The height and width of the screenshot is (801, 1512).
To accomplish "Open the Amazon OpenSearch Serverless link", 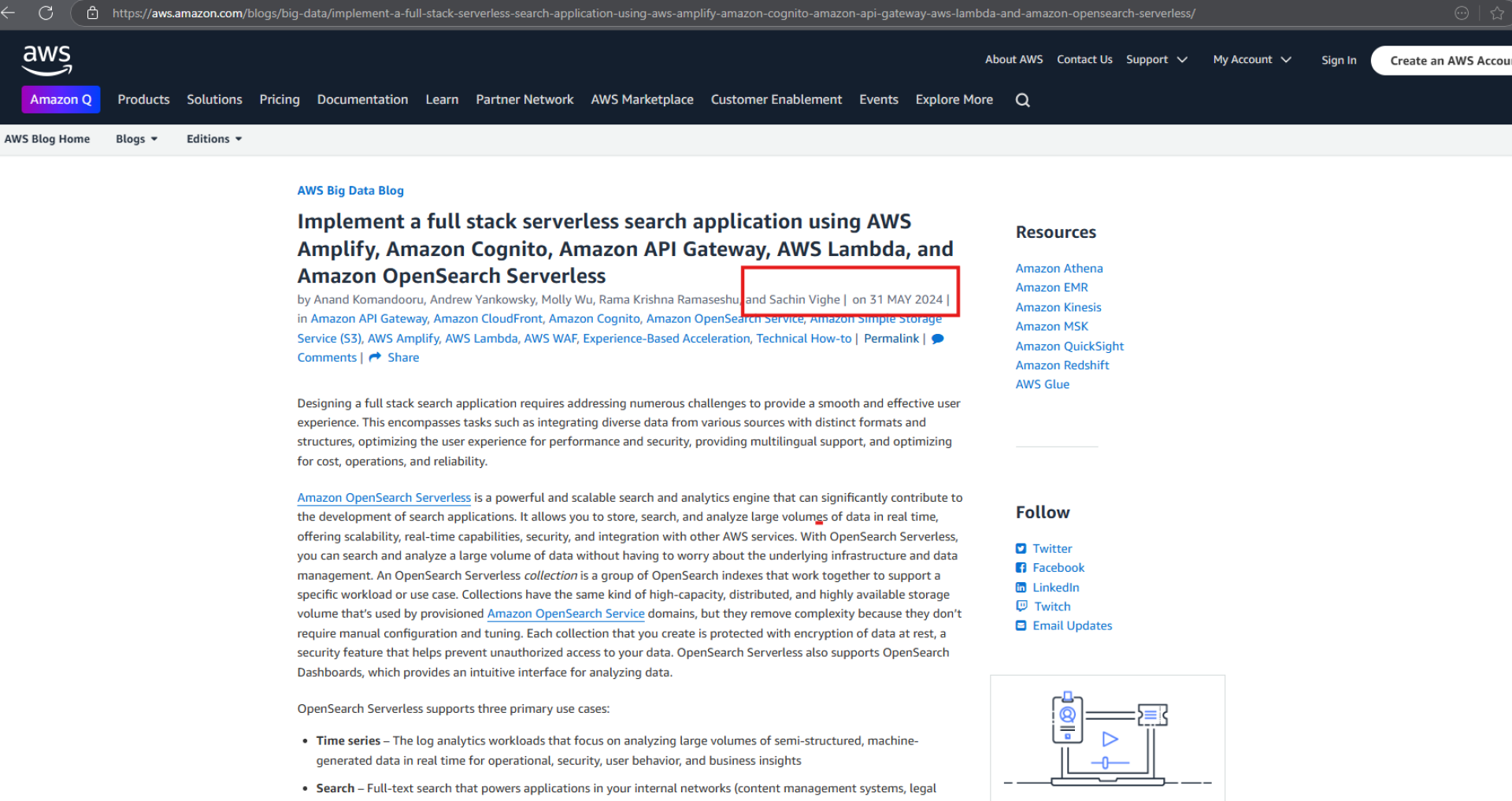I will (384, 497).
